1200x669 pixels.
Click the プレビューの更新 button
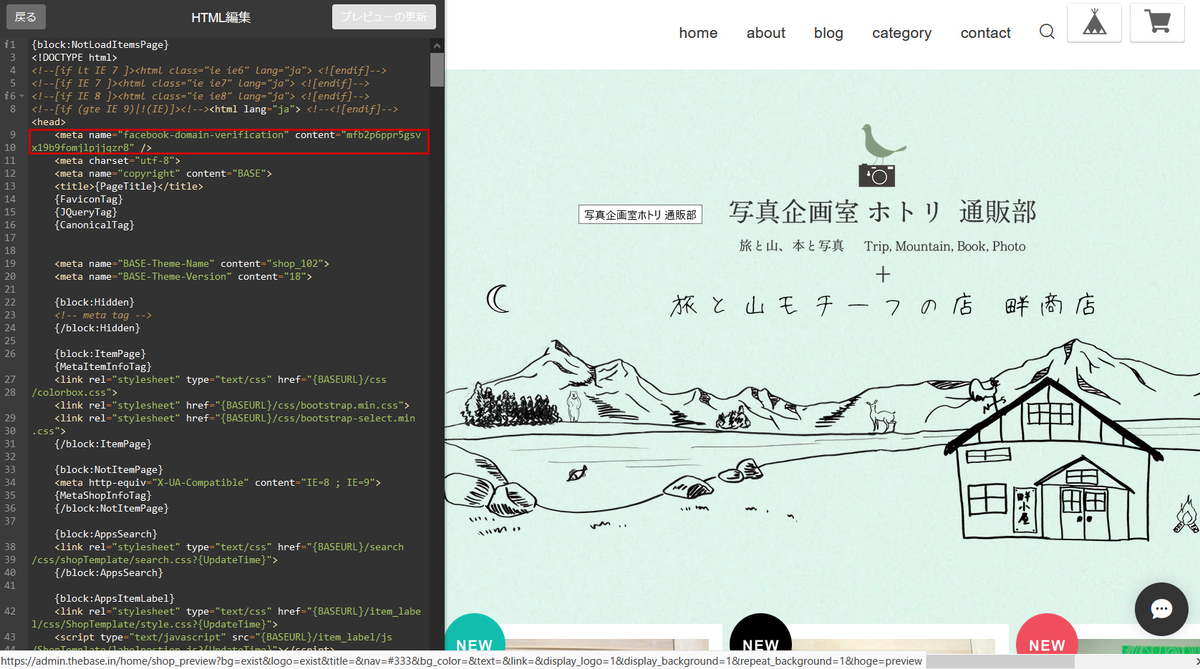point(385,17)
